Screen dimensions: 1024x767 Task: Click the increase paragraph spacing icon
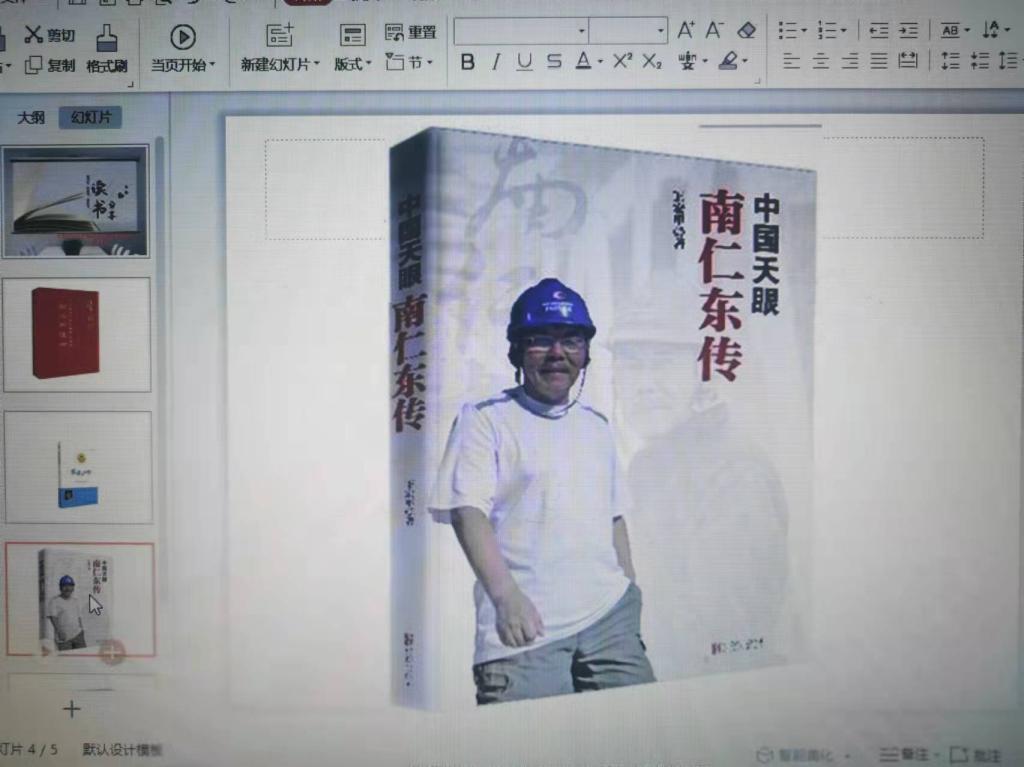coord(950,61)
